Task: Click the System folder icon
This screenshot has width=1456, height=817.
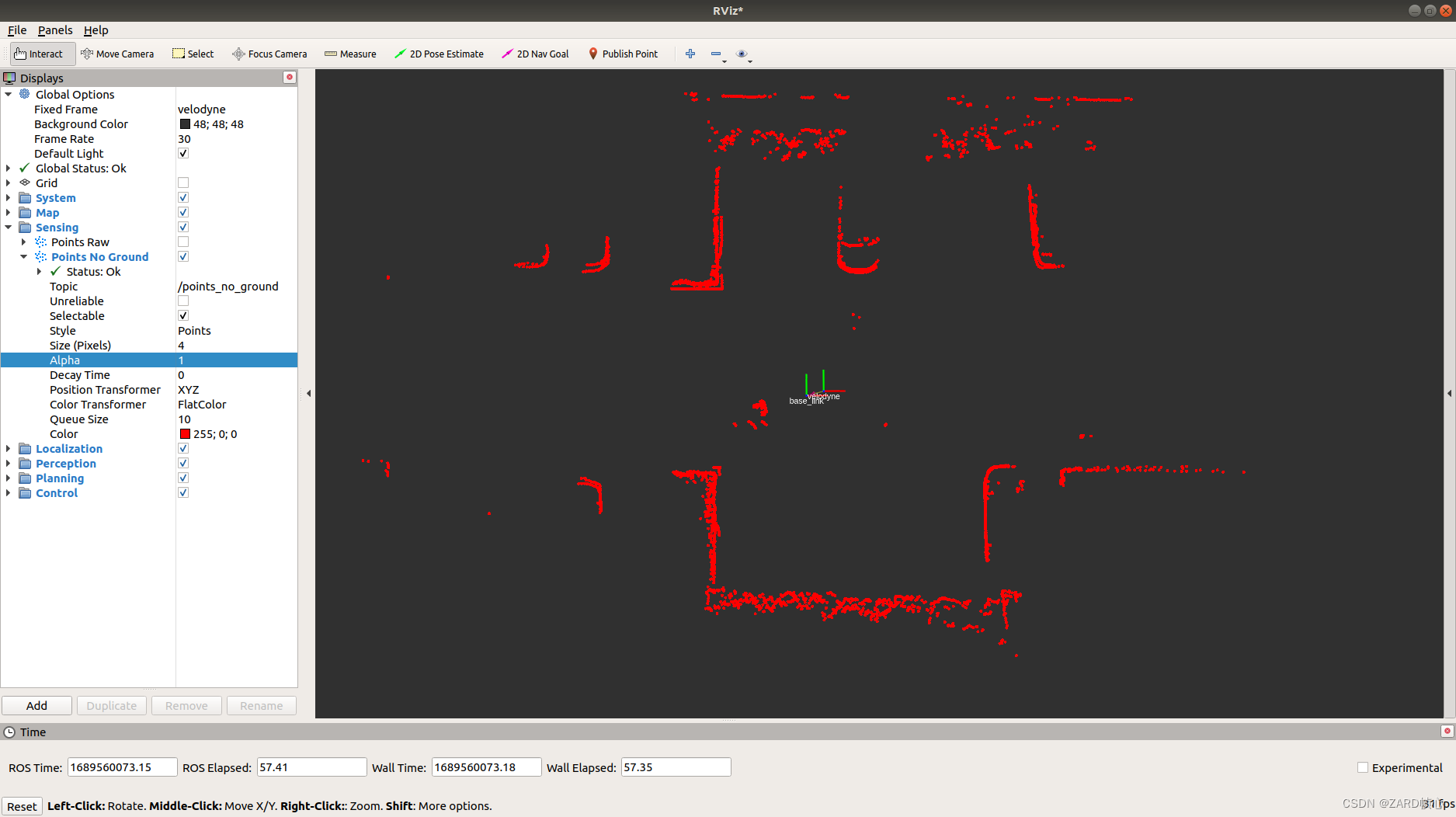Action: [25, 197]
